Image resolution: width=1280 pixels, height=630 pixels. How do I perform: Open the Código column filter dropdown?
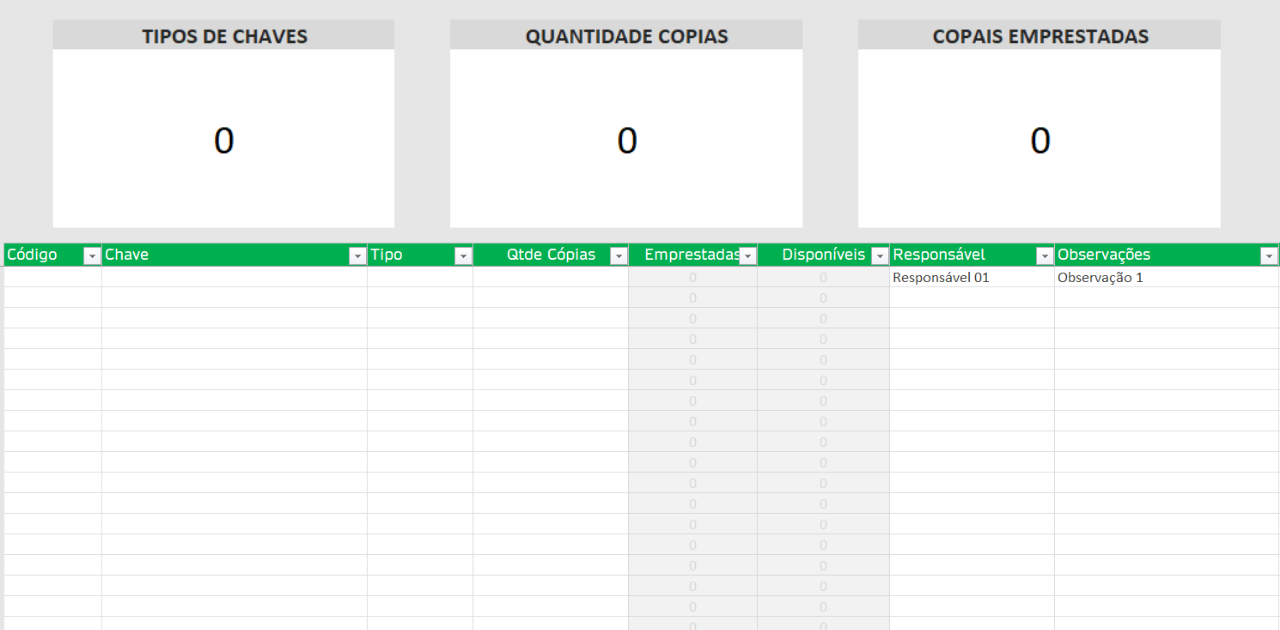pyautogui.click(x=92, y=256)
